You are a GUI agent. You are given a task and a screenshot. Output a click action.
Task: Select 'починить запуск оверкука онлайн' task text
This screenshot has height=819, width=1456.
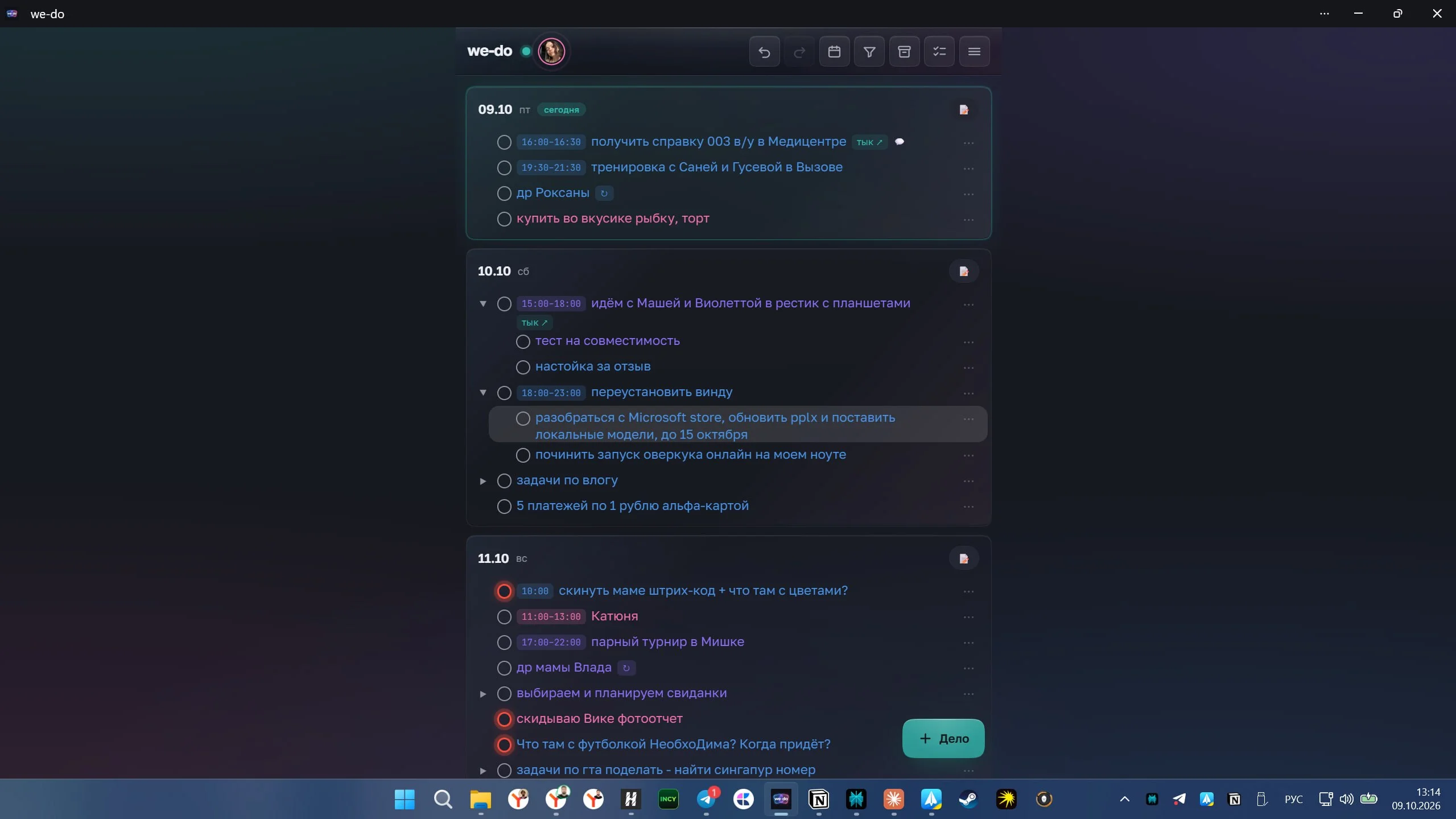pyautogui.click(x=690, y=455)
